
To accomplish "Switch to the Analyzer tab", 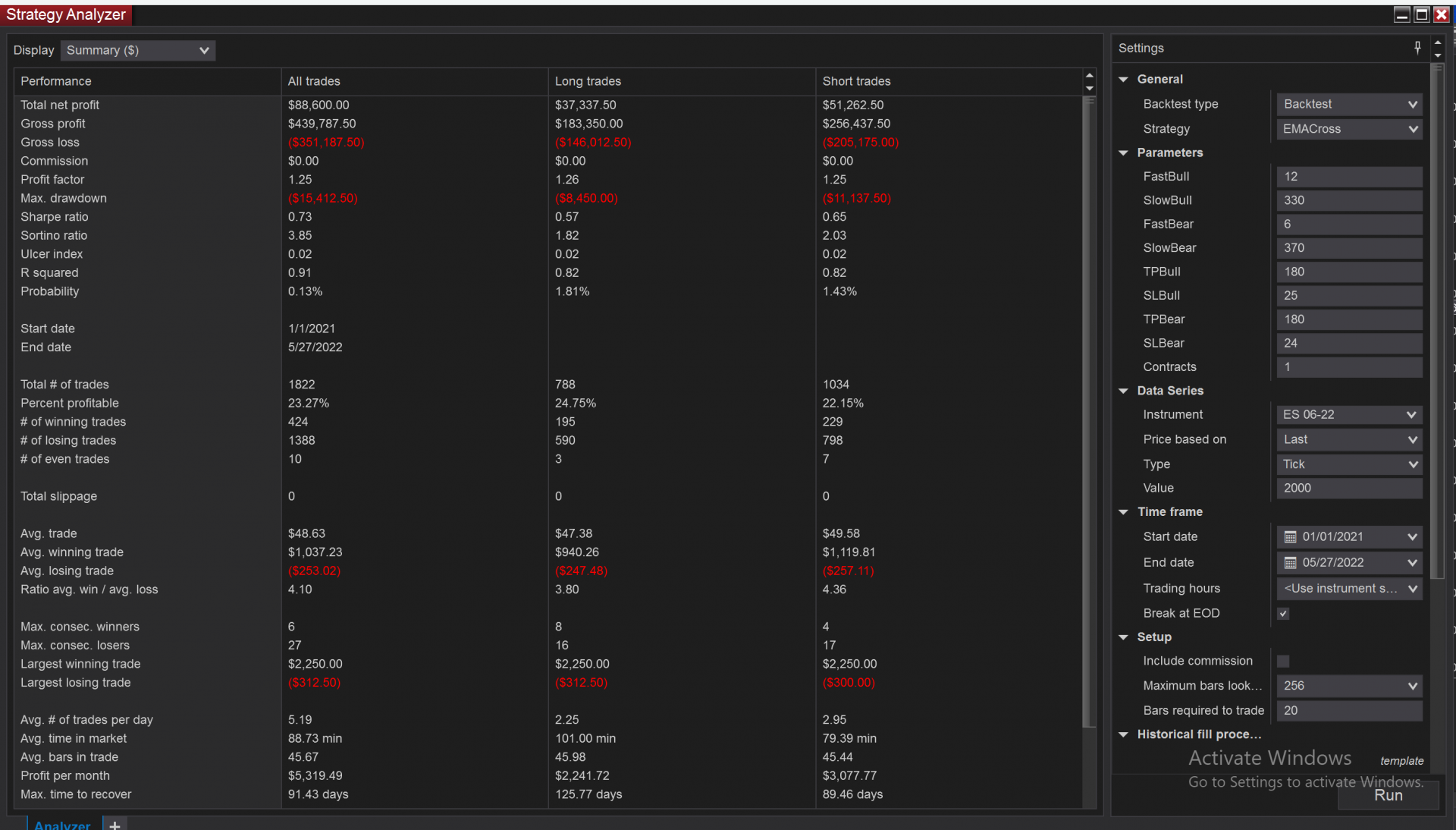I will pyautogui.click(x=62, y=825).
